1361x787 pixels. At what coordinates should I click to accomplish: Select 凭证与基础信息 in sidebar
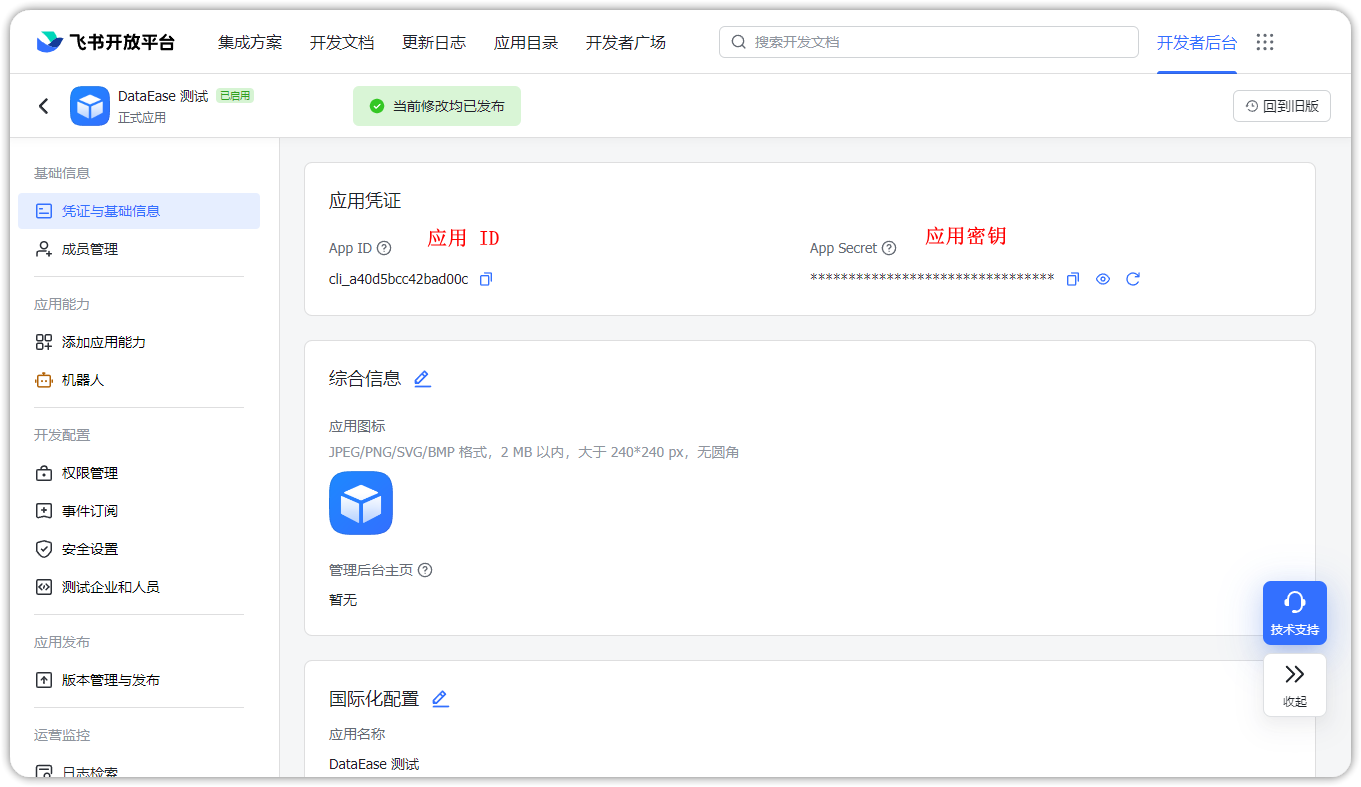click(139, 211)
